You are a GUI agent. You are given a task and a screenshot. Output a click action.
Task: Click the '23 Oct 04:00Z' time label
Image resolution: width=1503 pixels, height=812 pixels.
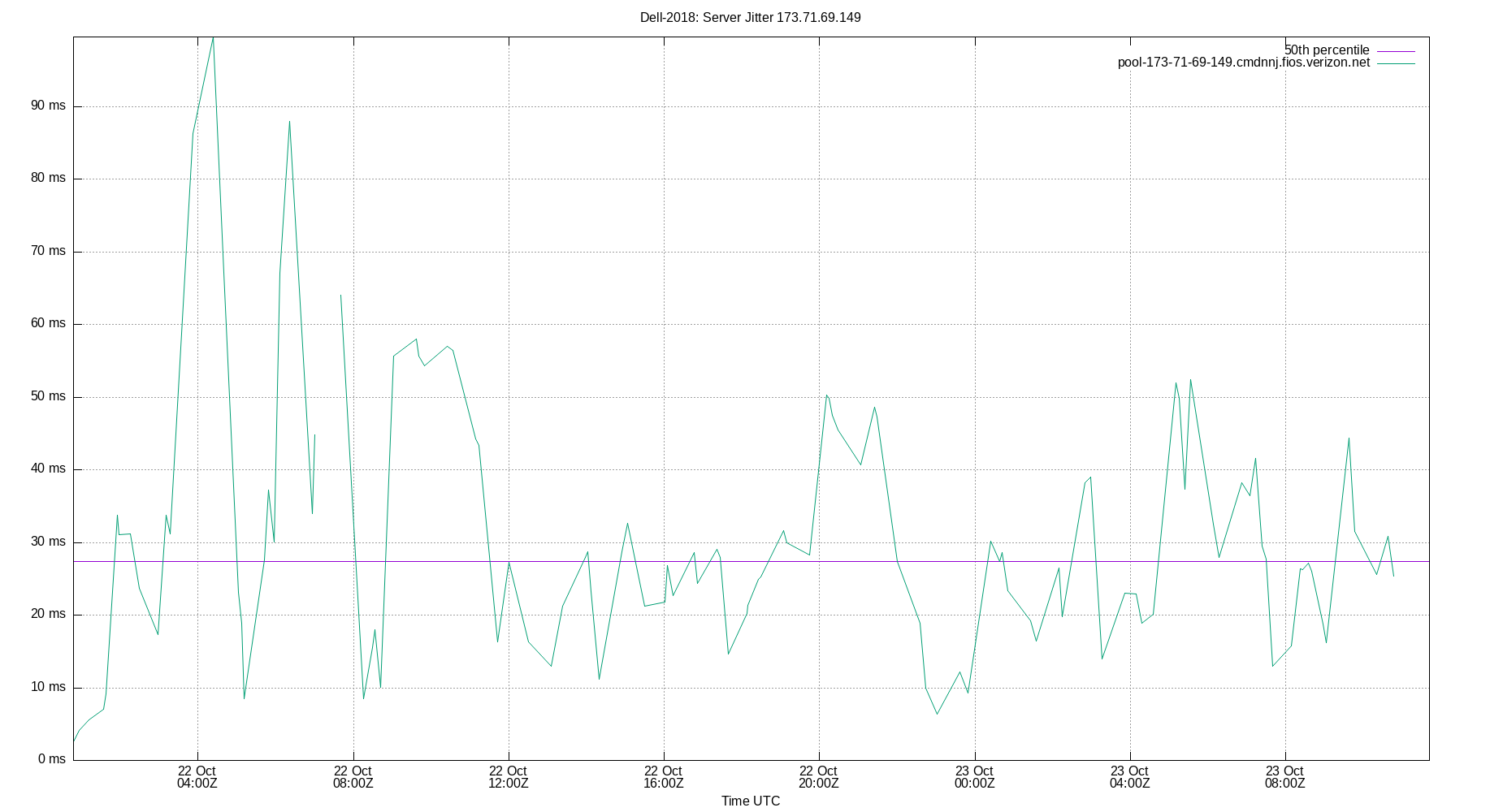[x=1129, y=777]
